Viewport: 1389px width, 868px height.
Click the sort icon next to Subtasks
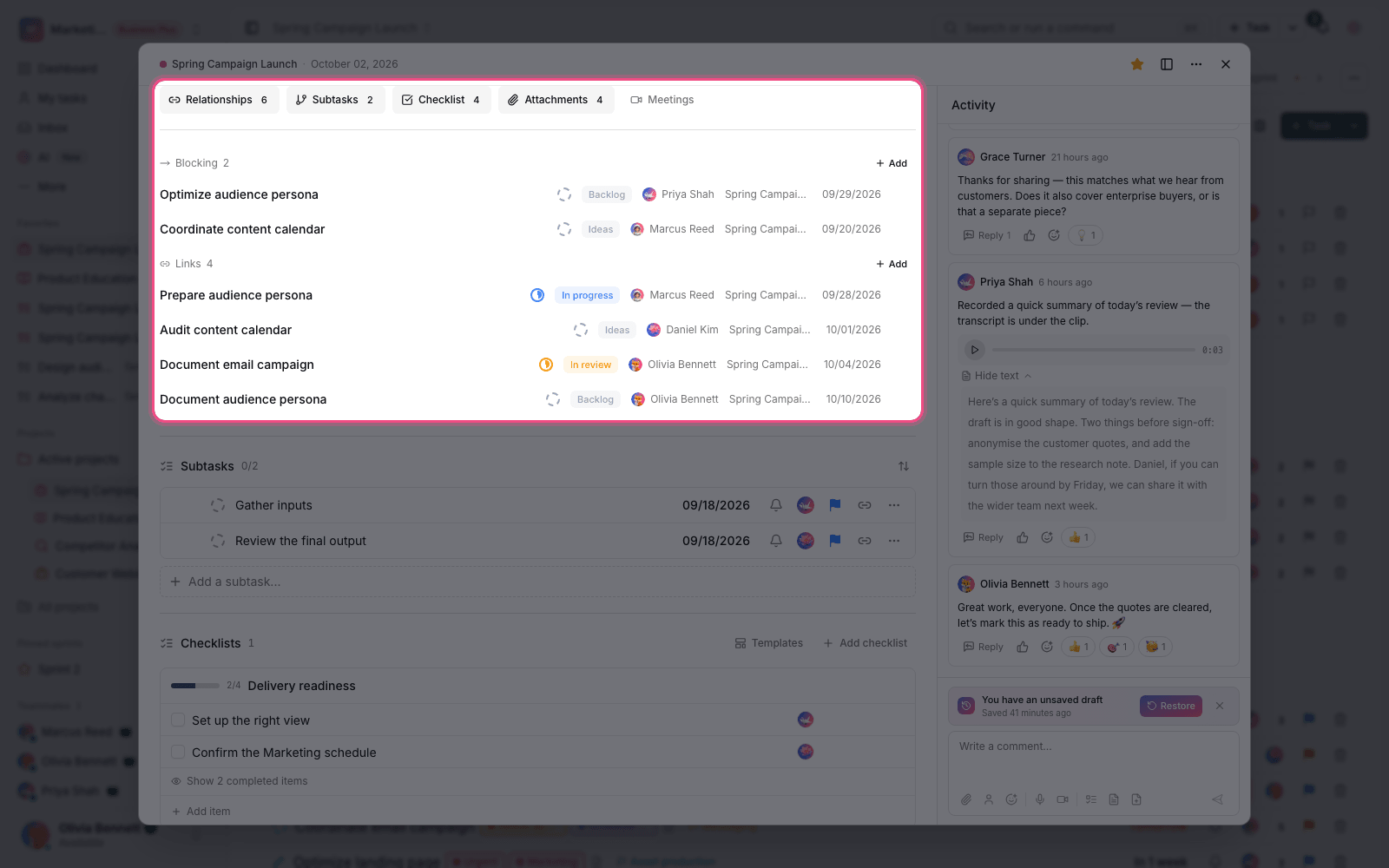(x=904, y=466)
